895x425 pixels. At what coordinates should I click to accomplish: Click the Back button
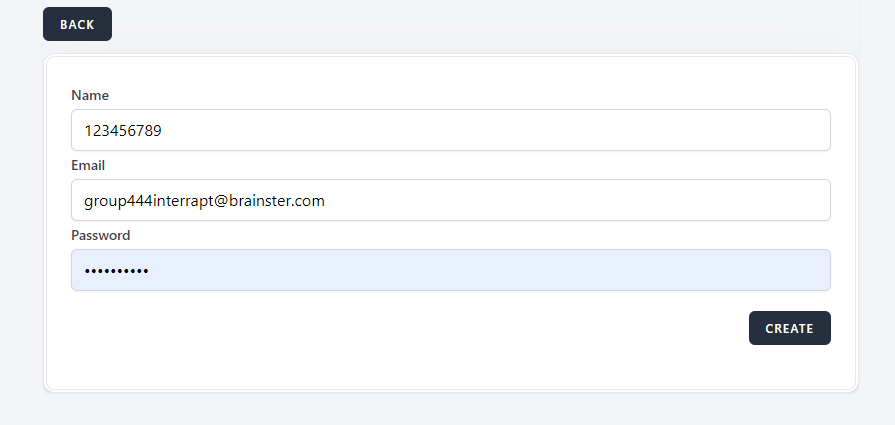[x=77, y=24]
